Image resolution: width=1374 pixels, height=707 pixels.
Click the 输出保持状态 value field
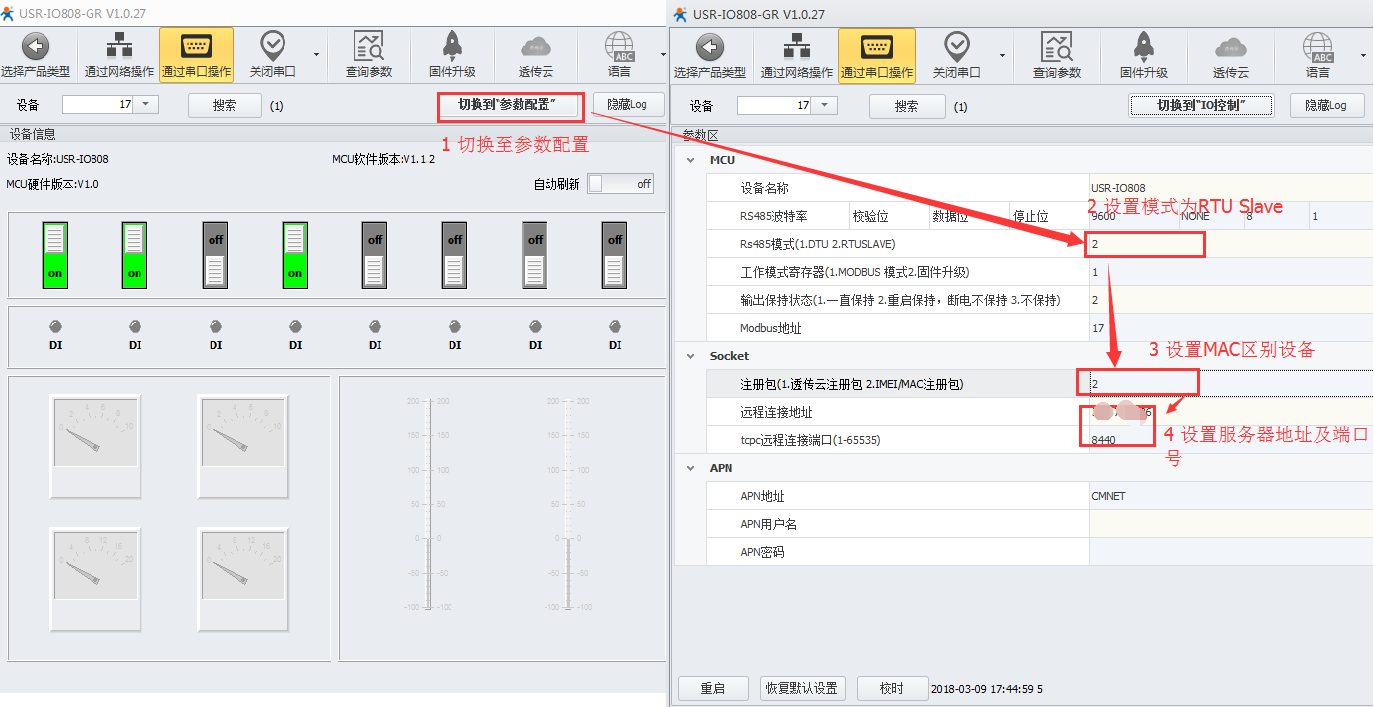1231,300
